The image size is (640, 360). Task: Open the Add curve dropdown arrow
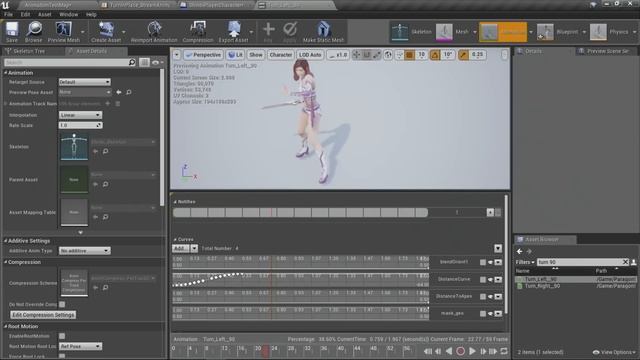[194, 248]
